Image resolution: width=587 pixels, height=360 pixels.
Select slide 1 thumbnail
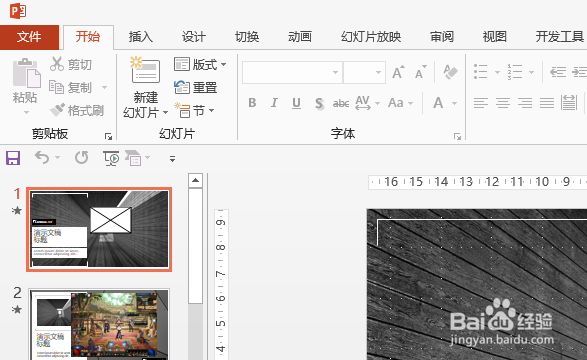tap(99, 229)
